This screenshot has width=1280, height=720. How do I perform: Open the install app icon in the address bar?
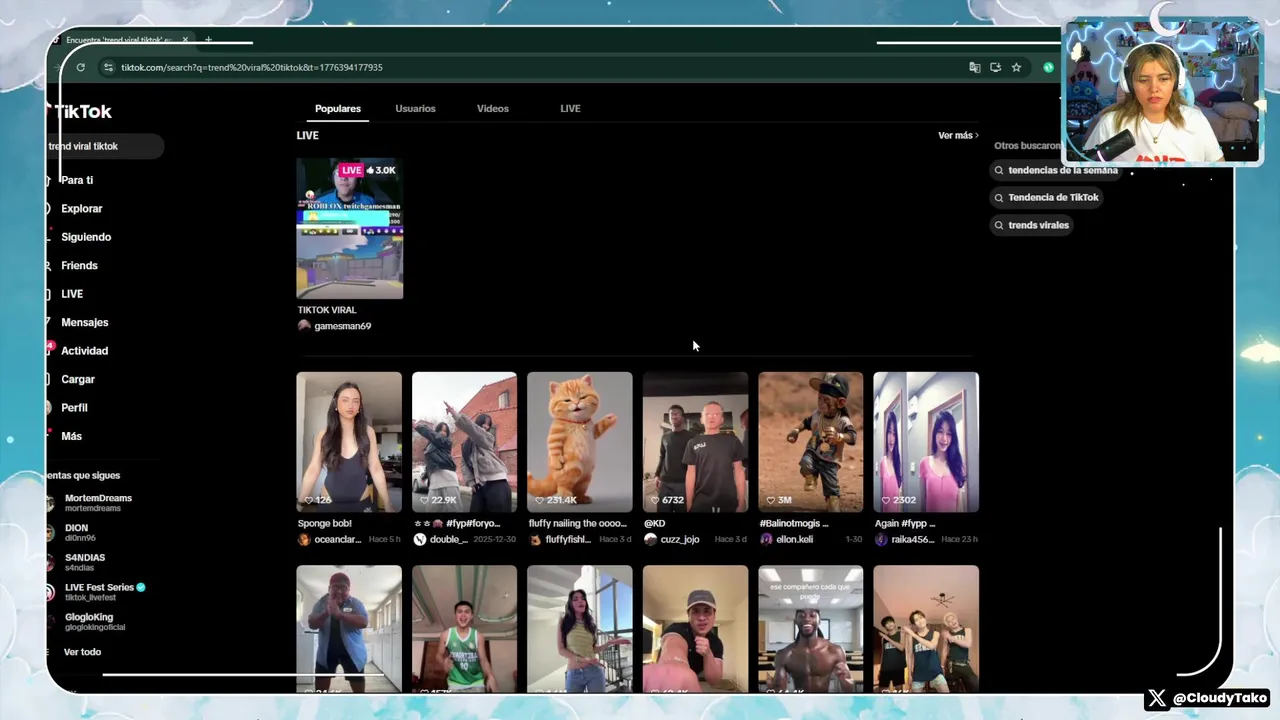point(995,67)
